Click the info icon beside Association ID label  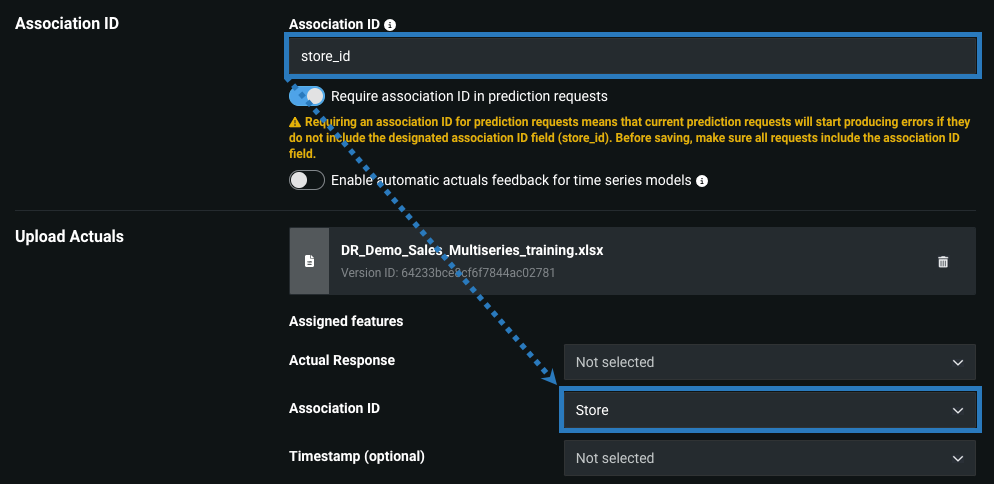tap(390, 24)
